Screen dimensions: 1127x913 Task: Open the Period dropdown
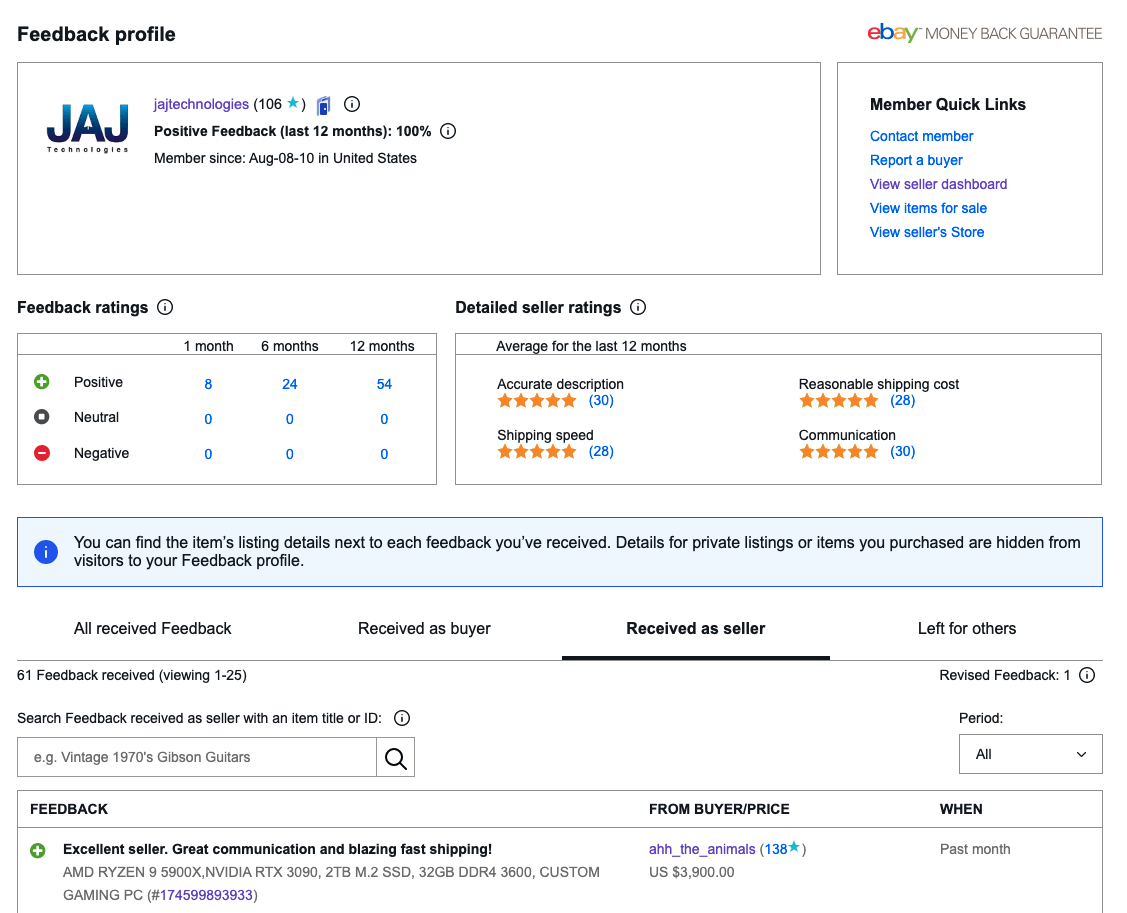(1030, 754)
